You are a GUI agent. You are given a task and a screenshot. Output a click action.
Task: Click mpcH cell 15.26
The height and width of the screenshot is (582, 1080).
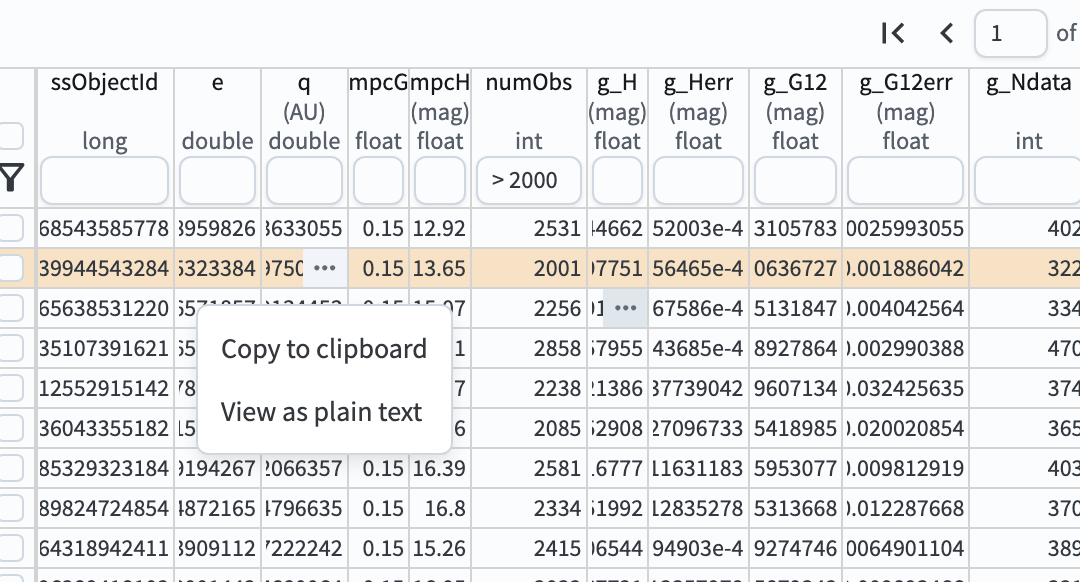coord(439,548)
